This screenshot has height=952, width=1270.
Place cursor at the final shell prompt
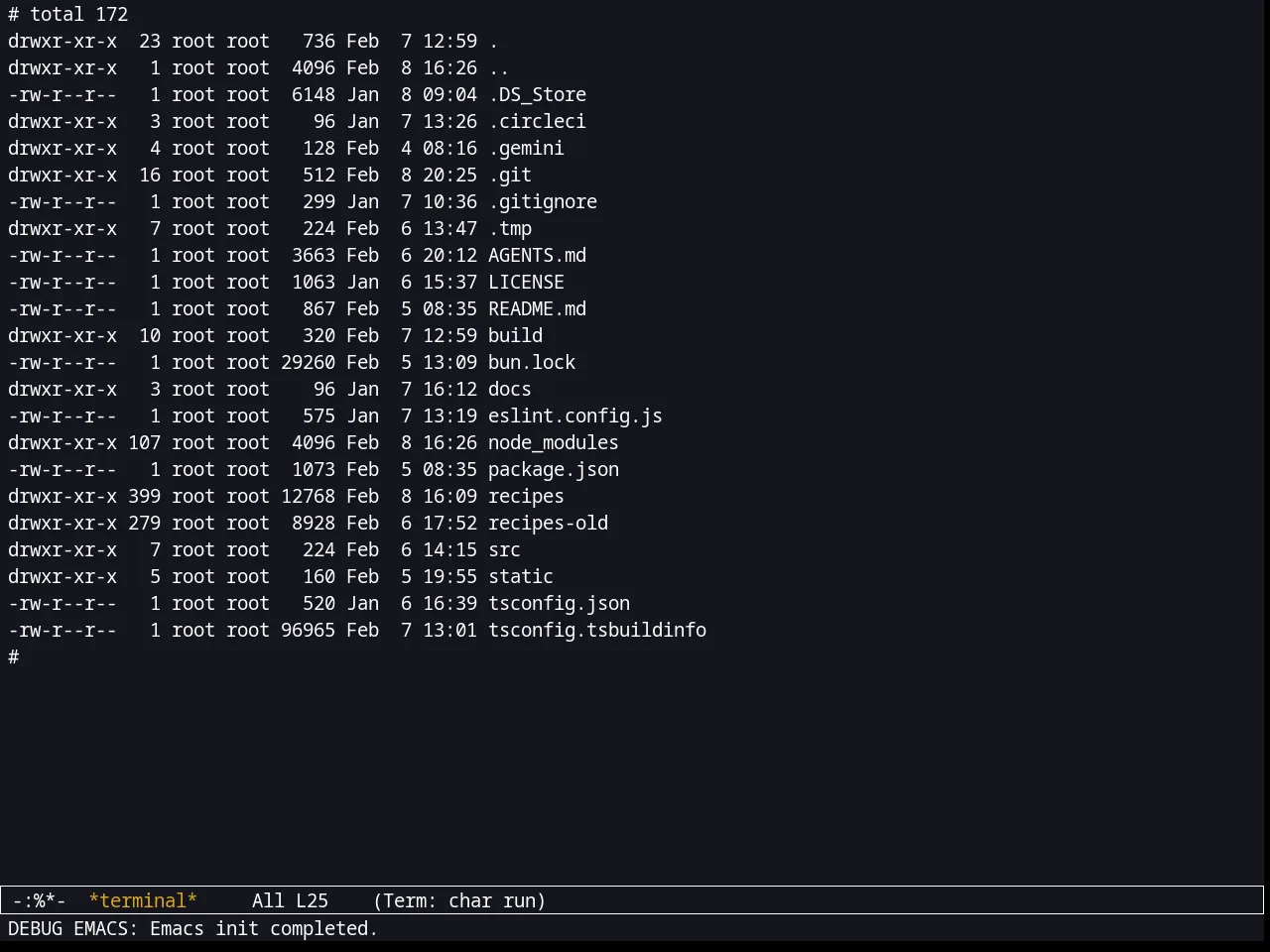(x=14, y=656)
